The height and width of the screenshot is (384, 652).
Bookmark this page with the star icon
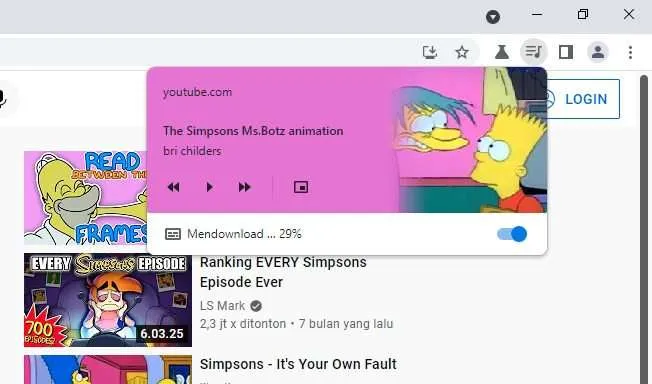point(462,52)
